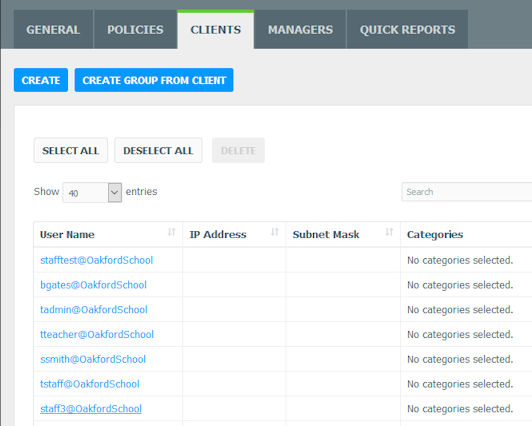Open bgates@OakfordSchool user link

tap(93, 285)
